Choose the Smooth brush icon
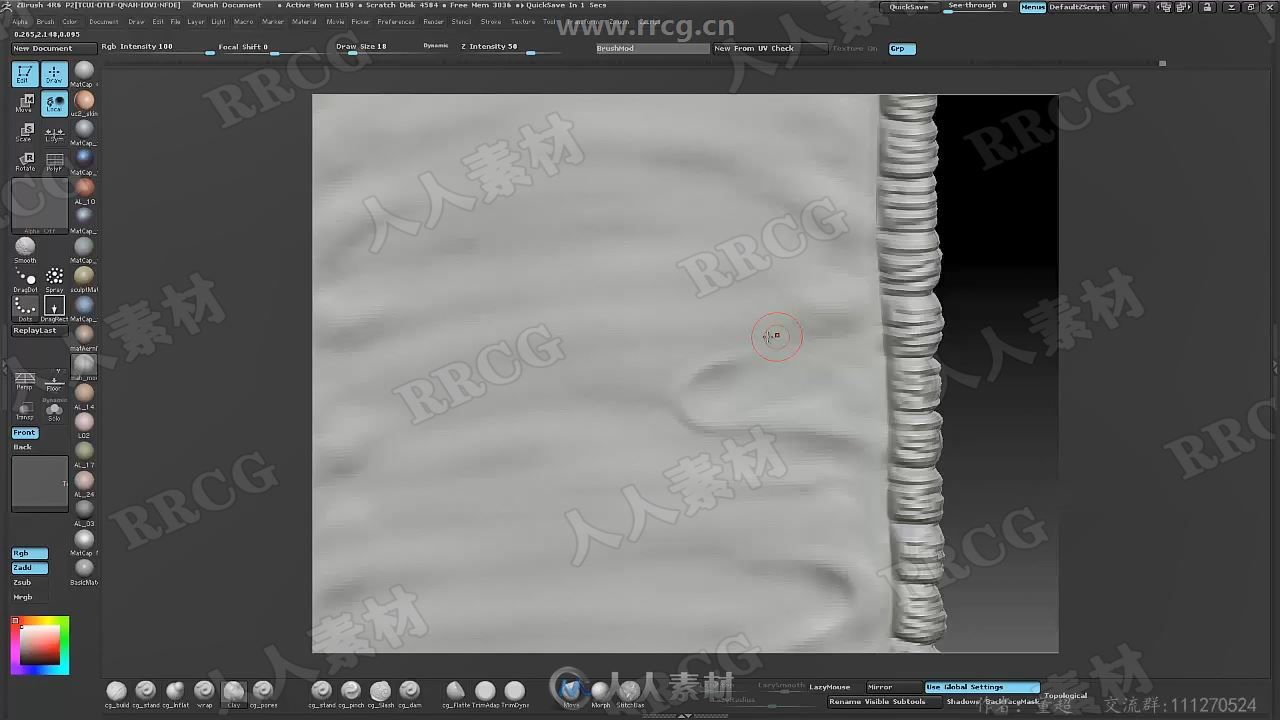The image size is (1280, 720). coord(25,249)
